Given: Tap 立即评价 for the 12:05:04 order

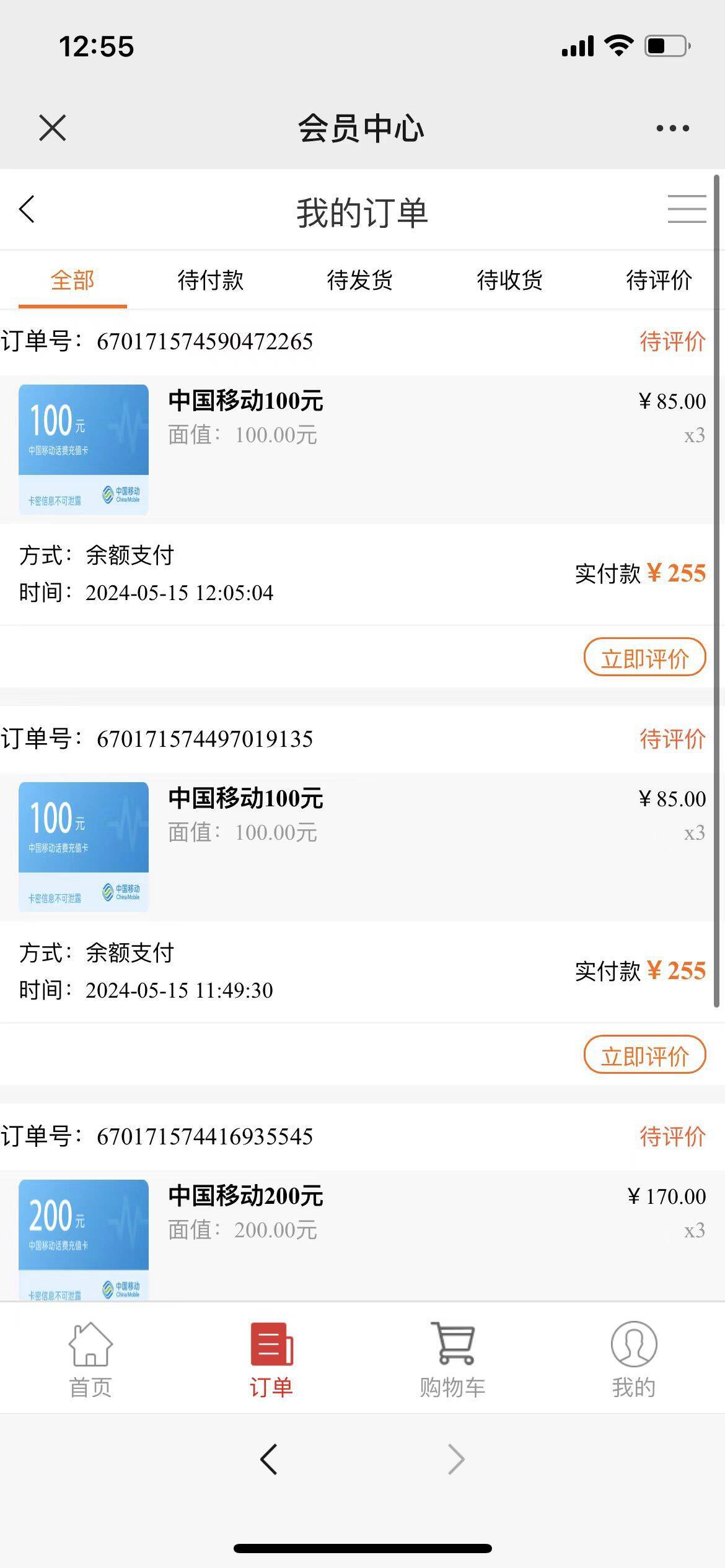Looking at the screenshot, I should click(x=644, y=658).
